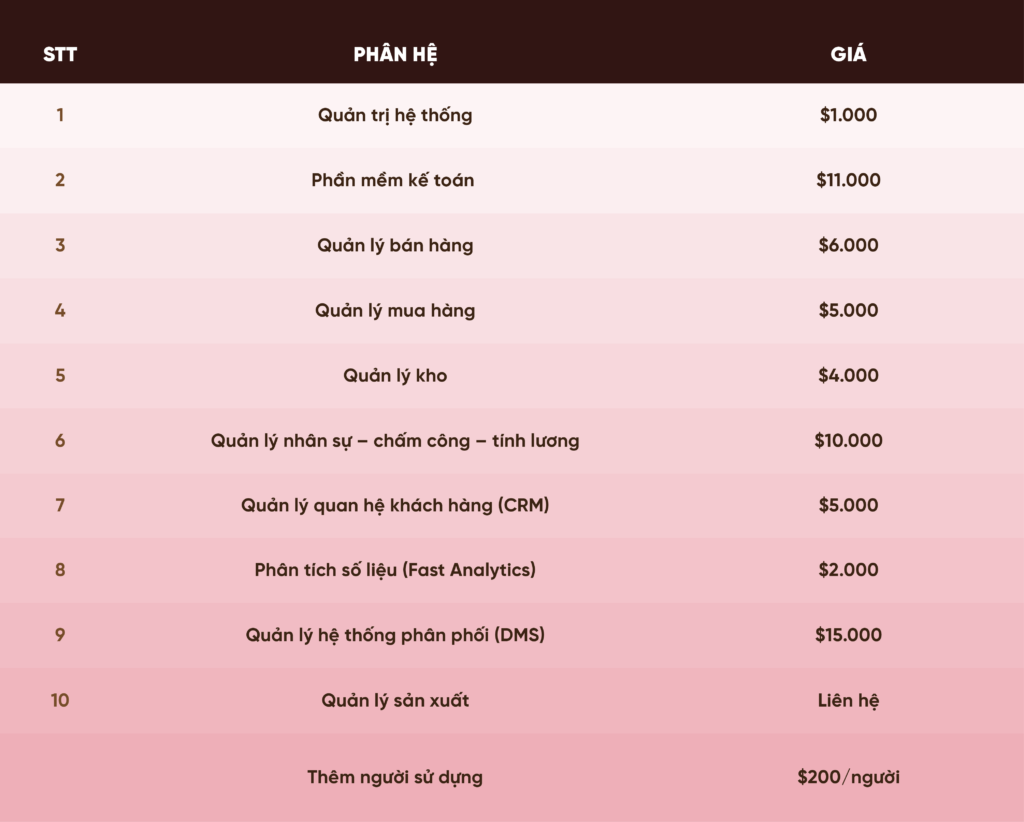The height and width of the screenshot is (822, 1024).
Task: Select Phần mềm kế toán module
Action: [392, 180]
